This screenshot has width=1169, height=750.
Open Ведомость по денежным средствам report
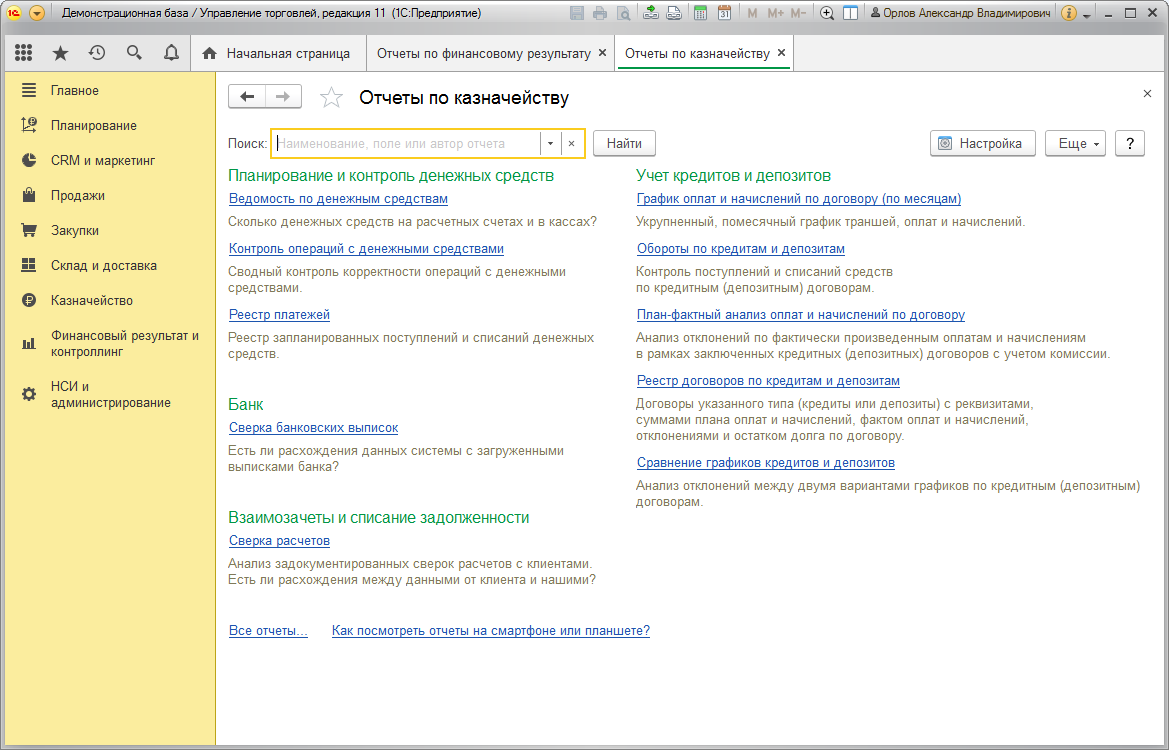[338, 199]
